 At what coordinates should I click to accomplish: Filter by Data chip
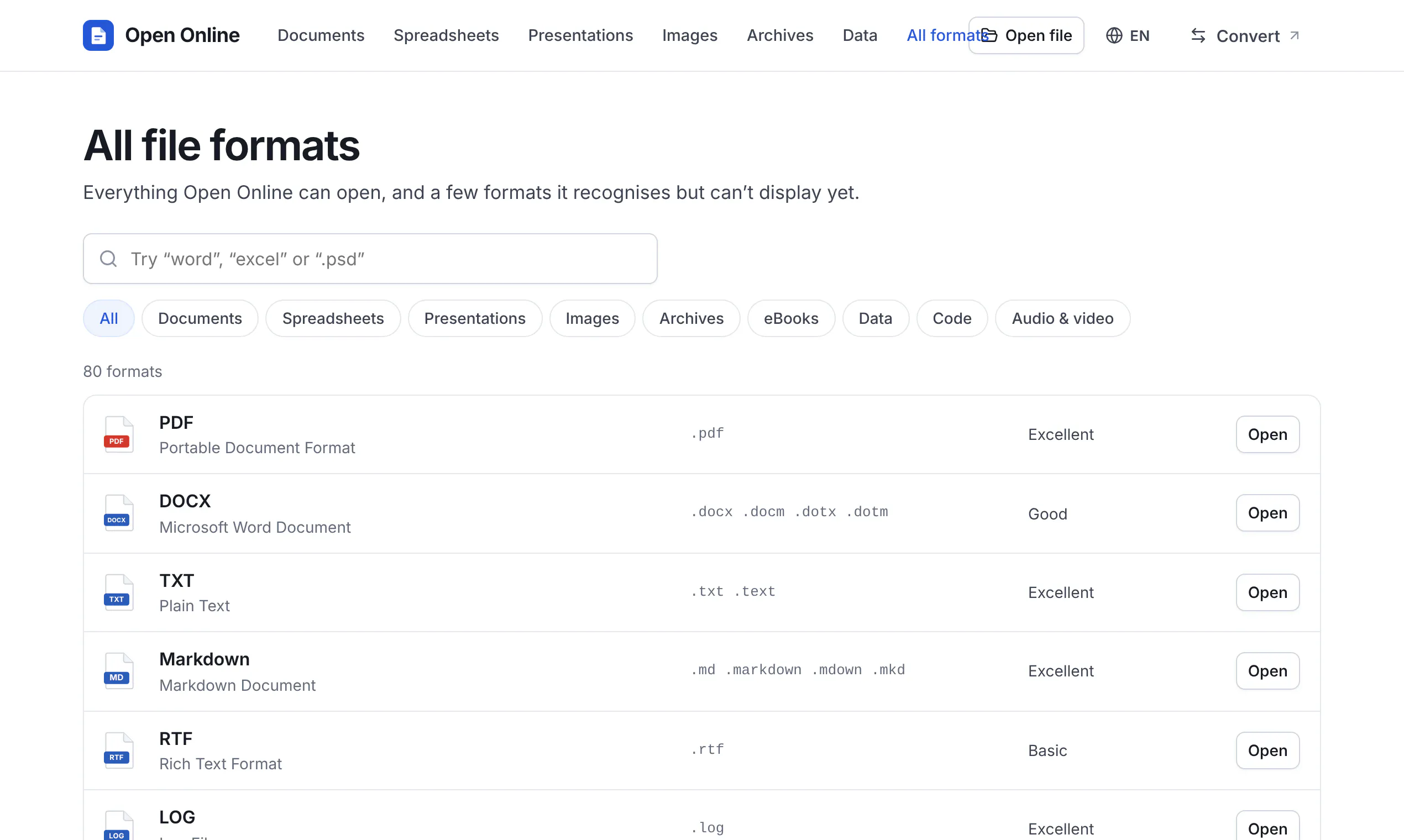coord(875,318)
